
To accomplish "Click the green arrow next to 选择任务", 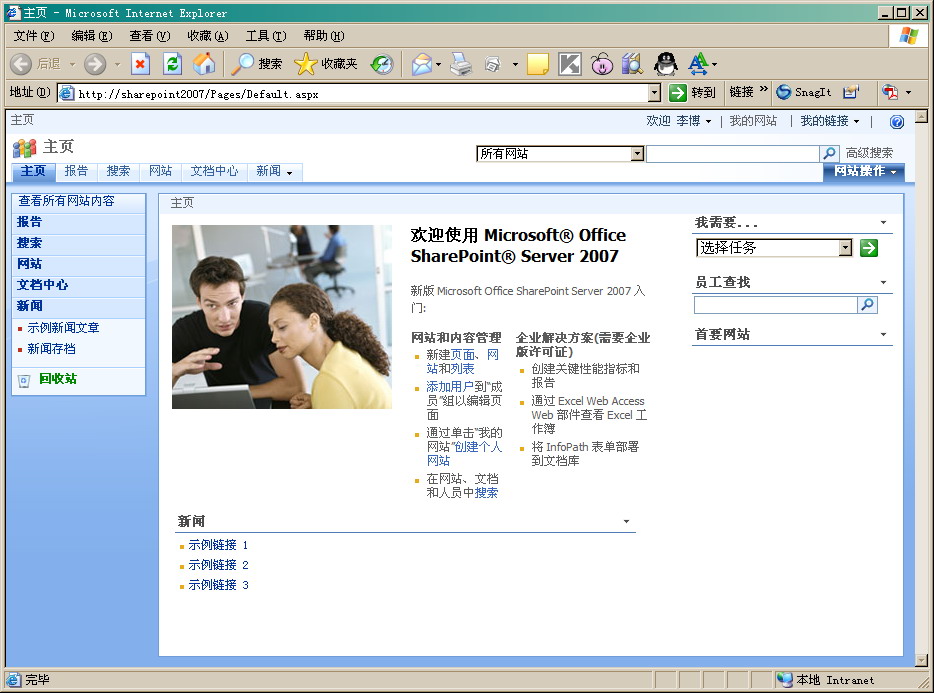I will (868, 248).
